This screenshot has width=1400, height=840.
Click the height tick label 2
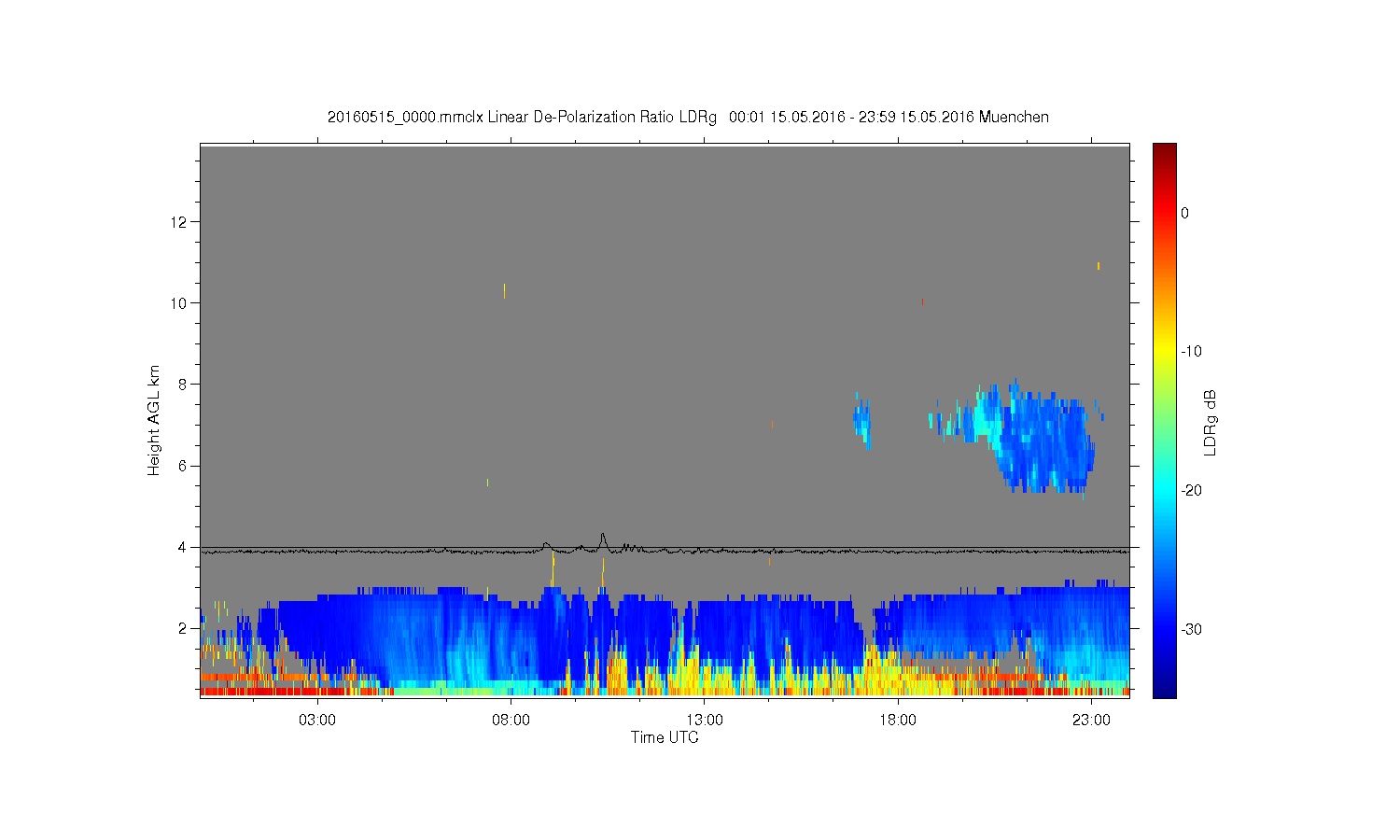click(184, 628)
